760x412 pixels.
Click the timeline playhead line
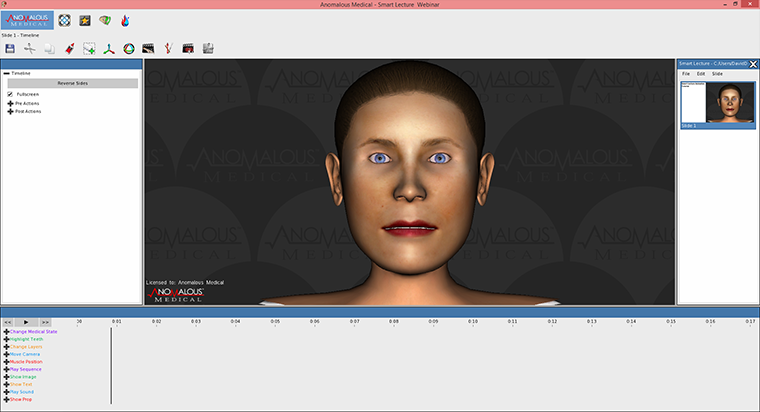coord(111,366)
